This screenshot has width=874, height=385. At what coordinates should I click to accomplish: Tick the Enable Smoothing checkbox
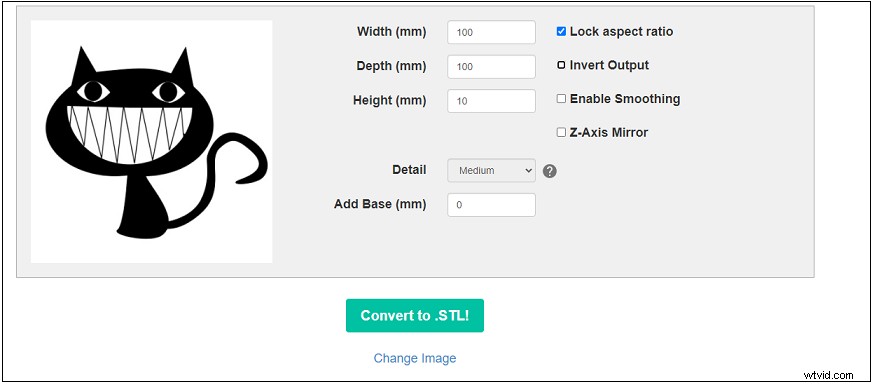coord(561,99)
